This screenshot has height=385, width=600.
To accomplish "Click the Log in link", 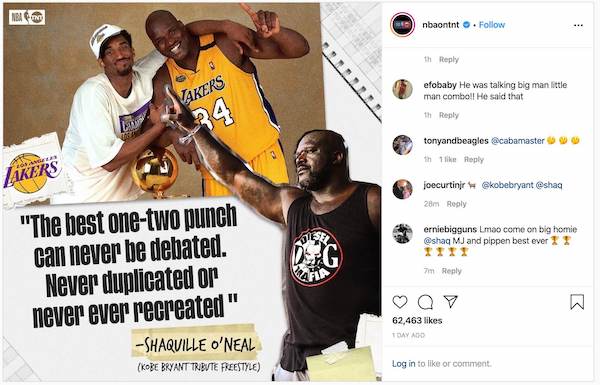I will 403,364.
